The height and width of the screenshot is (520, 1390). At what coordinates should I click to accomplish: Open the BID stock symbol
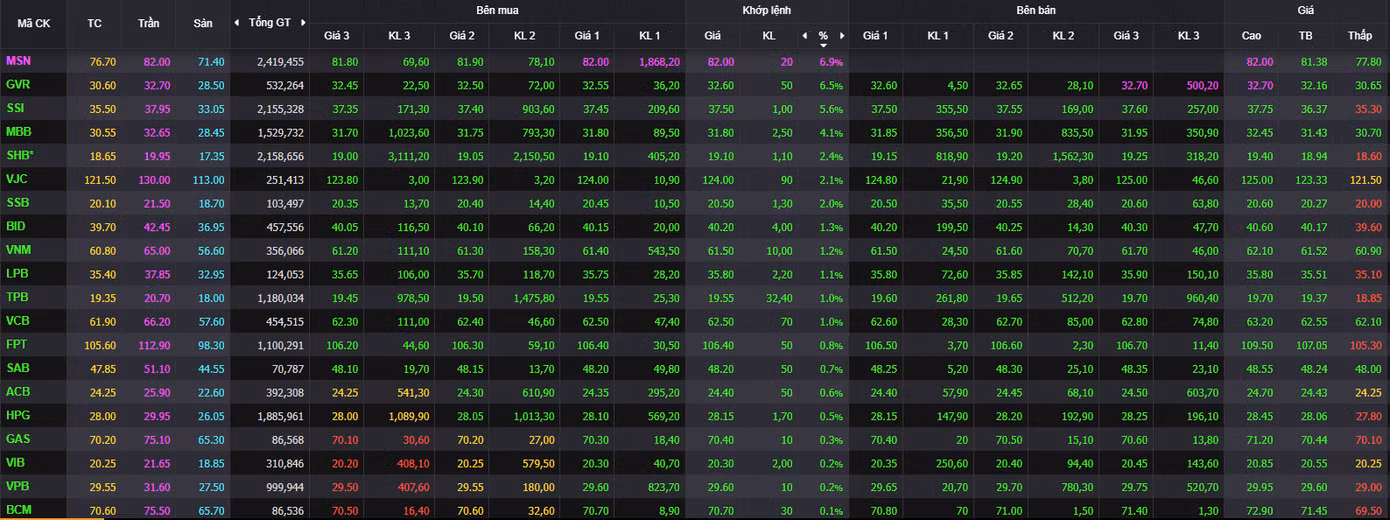[x=15, y=226]
